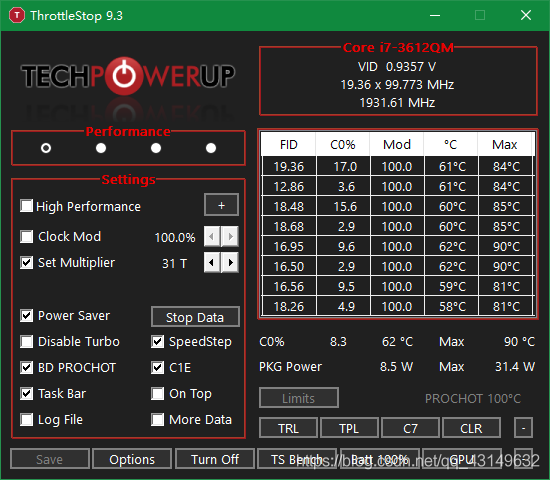The width and height of the screenshot is (550, 480).
Task: Select the third Performance profile radio button
Action: pos(156,148)
